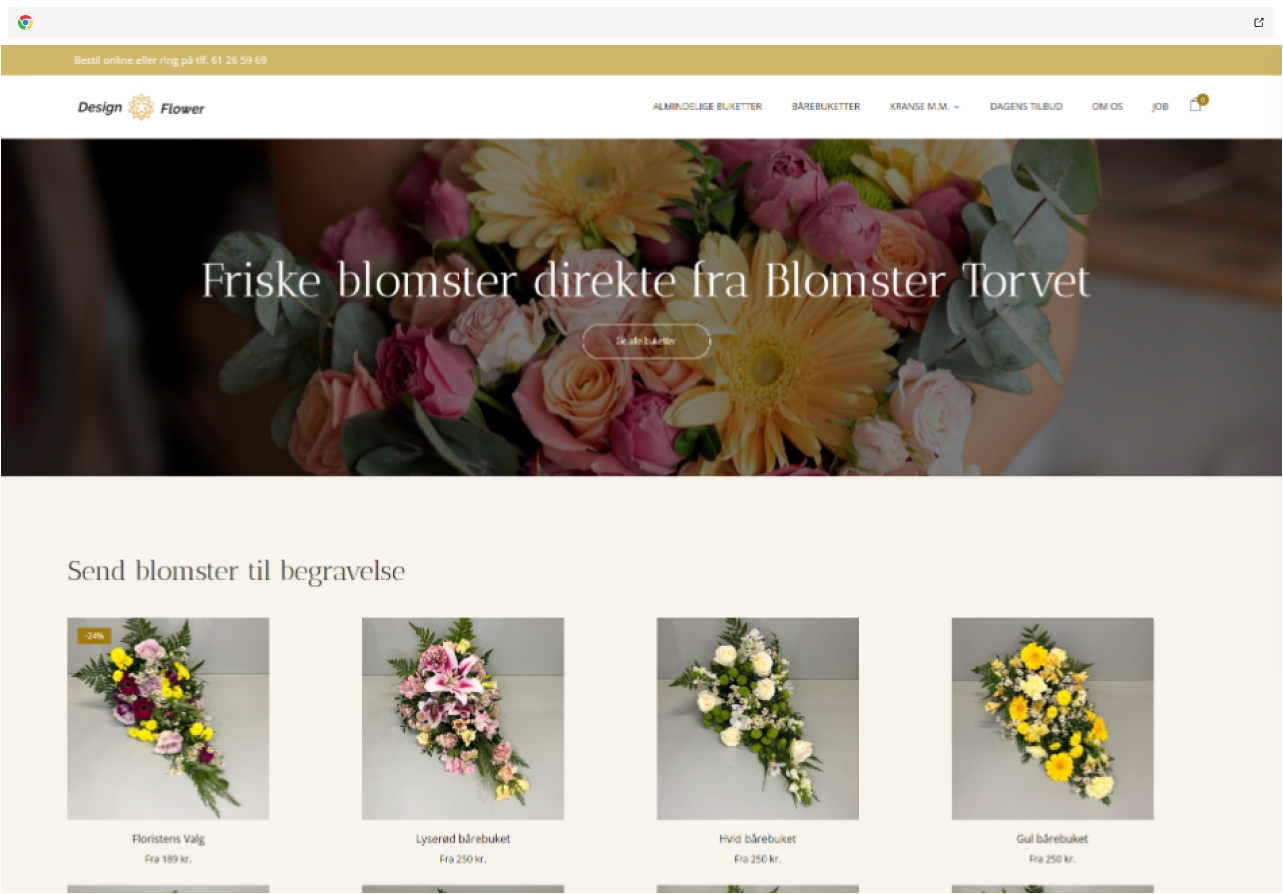
Task: Click phone number text in top banner
Action: (239, 60)
